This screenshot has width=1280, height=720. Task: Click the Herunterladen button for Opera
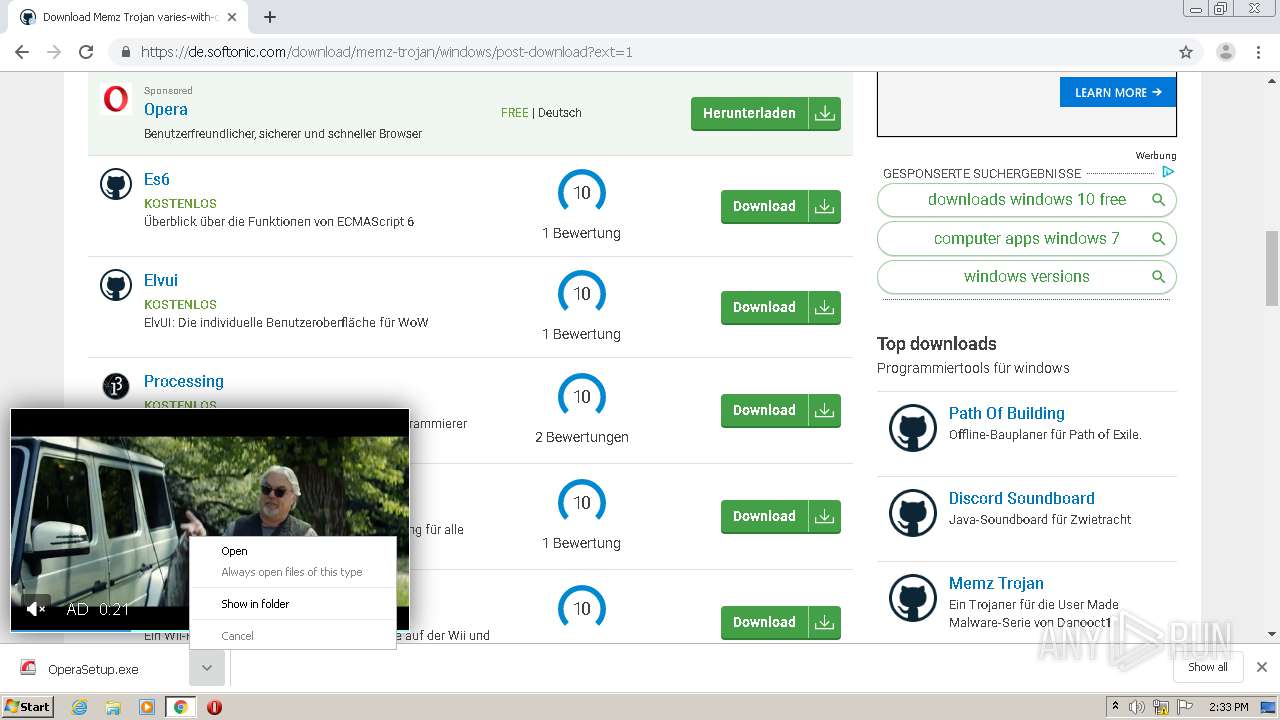[x=766, y=113]
